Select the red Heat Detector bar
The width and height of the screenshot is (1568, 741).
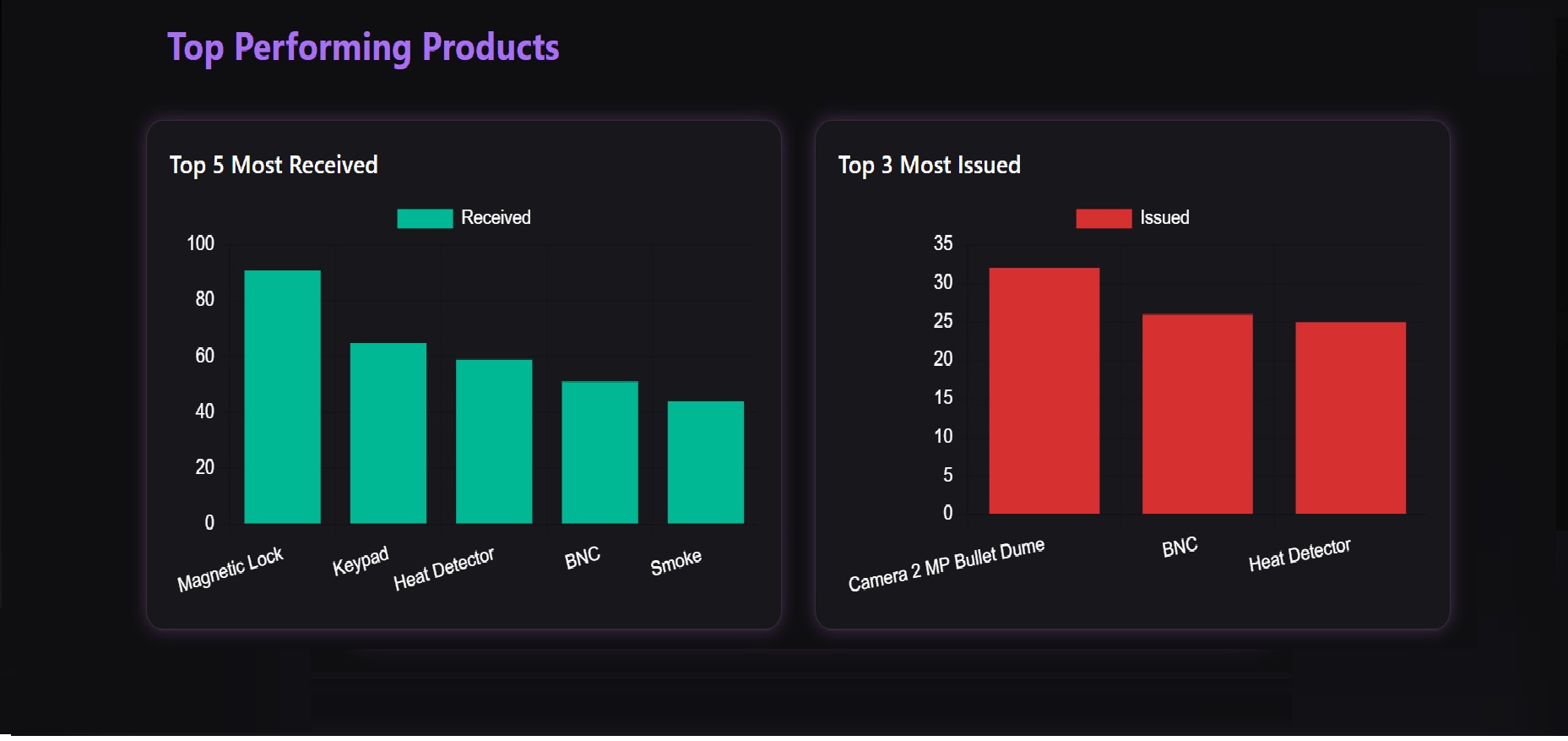[1350, 417]
